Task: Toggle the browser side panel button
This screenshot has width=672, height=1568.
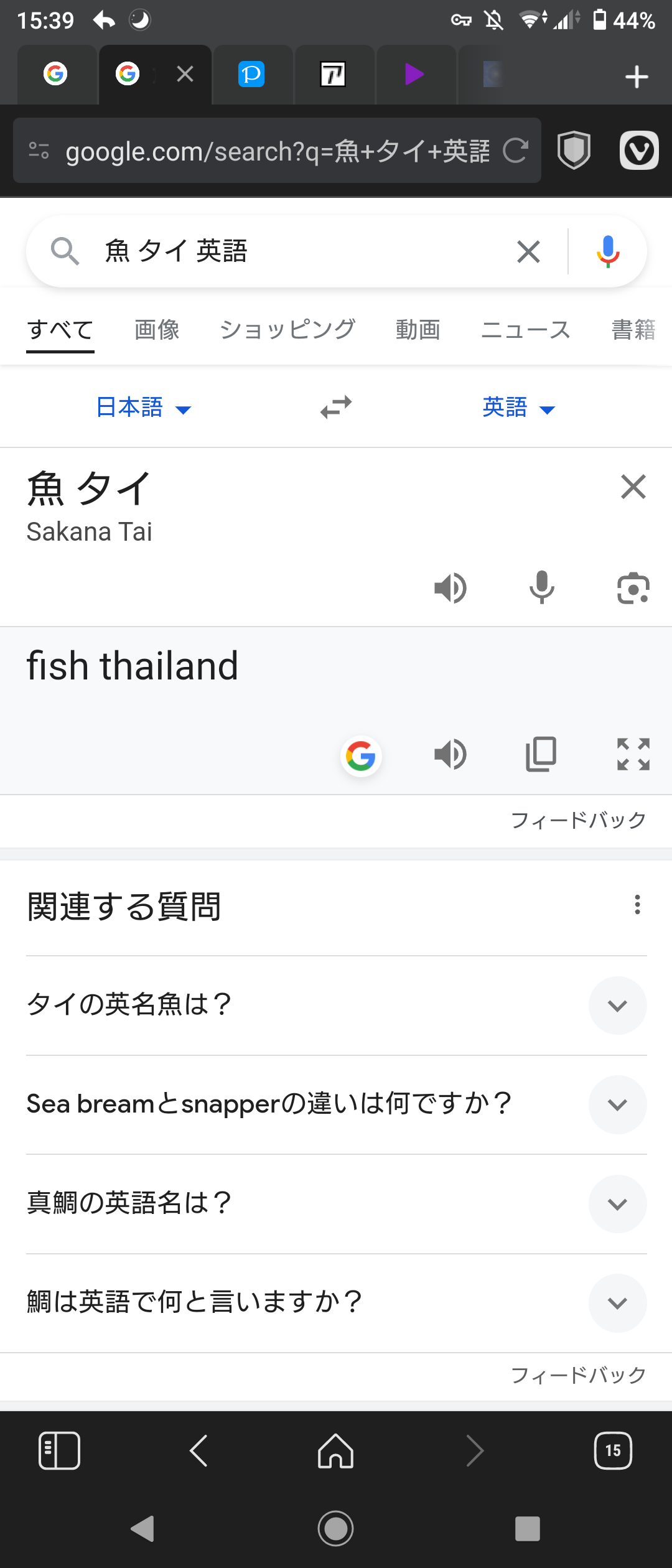Action: point(59,1450)
